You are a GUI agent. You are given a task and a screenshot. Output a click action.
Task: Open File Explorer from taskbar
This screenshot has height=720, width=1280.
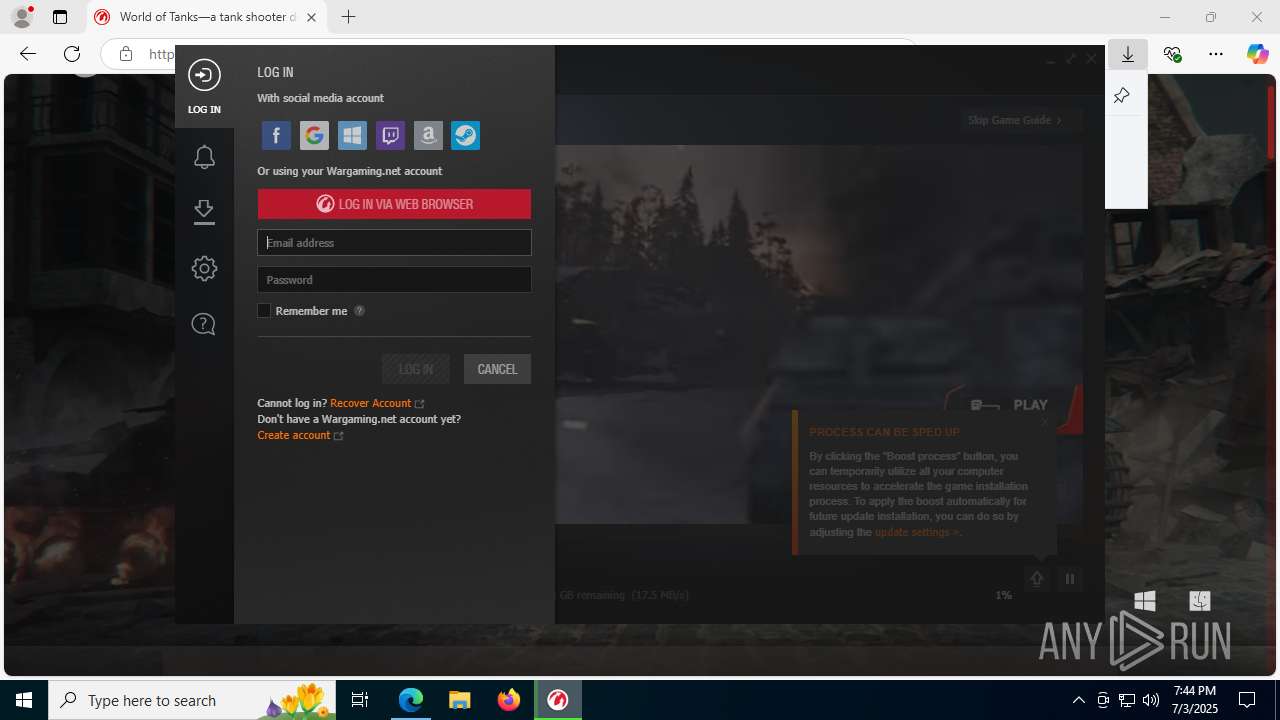[459, 700]
